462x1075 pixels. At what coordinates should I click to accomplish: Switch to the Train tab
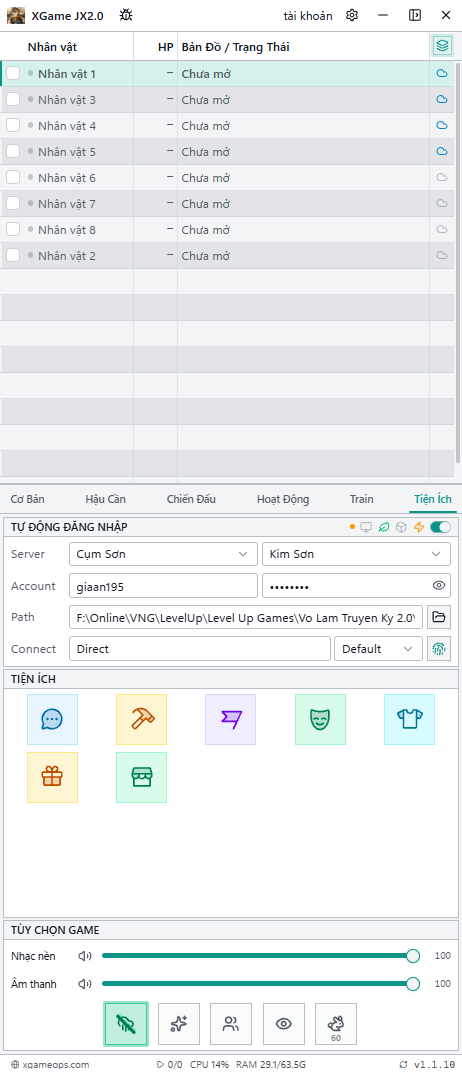pos(362,499)
